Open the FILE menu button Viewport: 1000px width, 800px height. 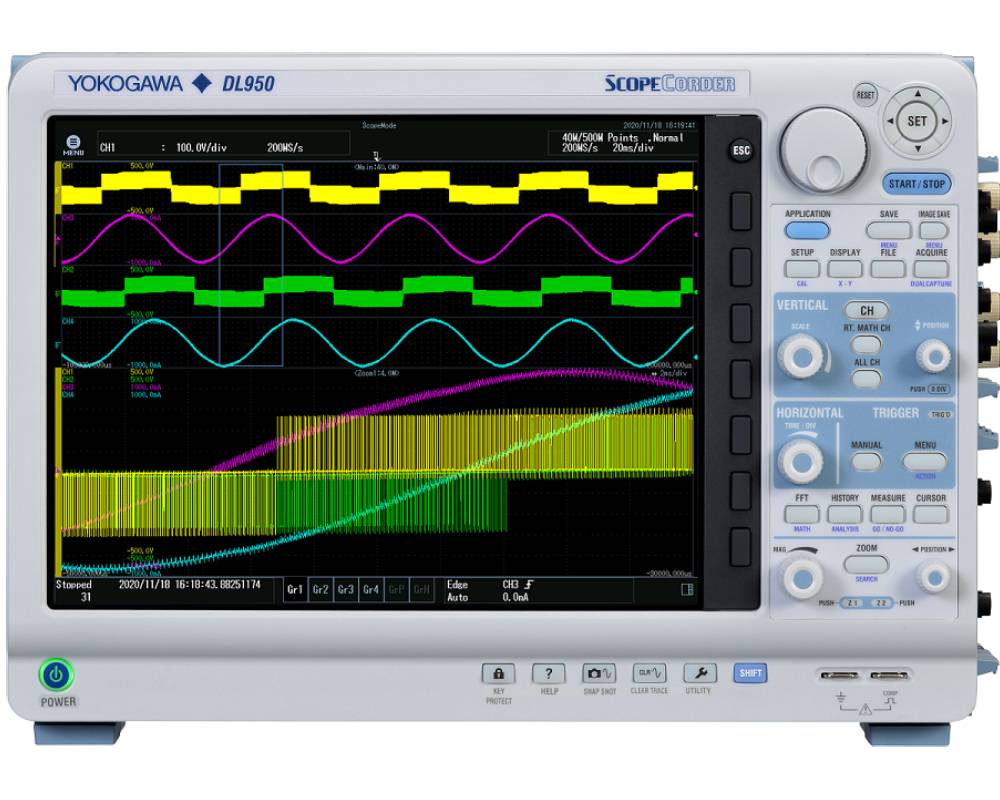pos(888,269)
